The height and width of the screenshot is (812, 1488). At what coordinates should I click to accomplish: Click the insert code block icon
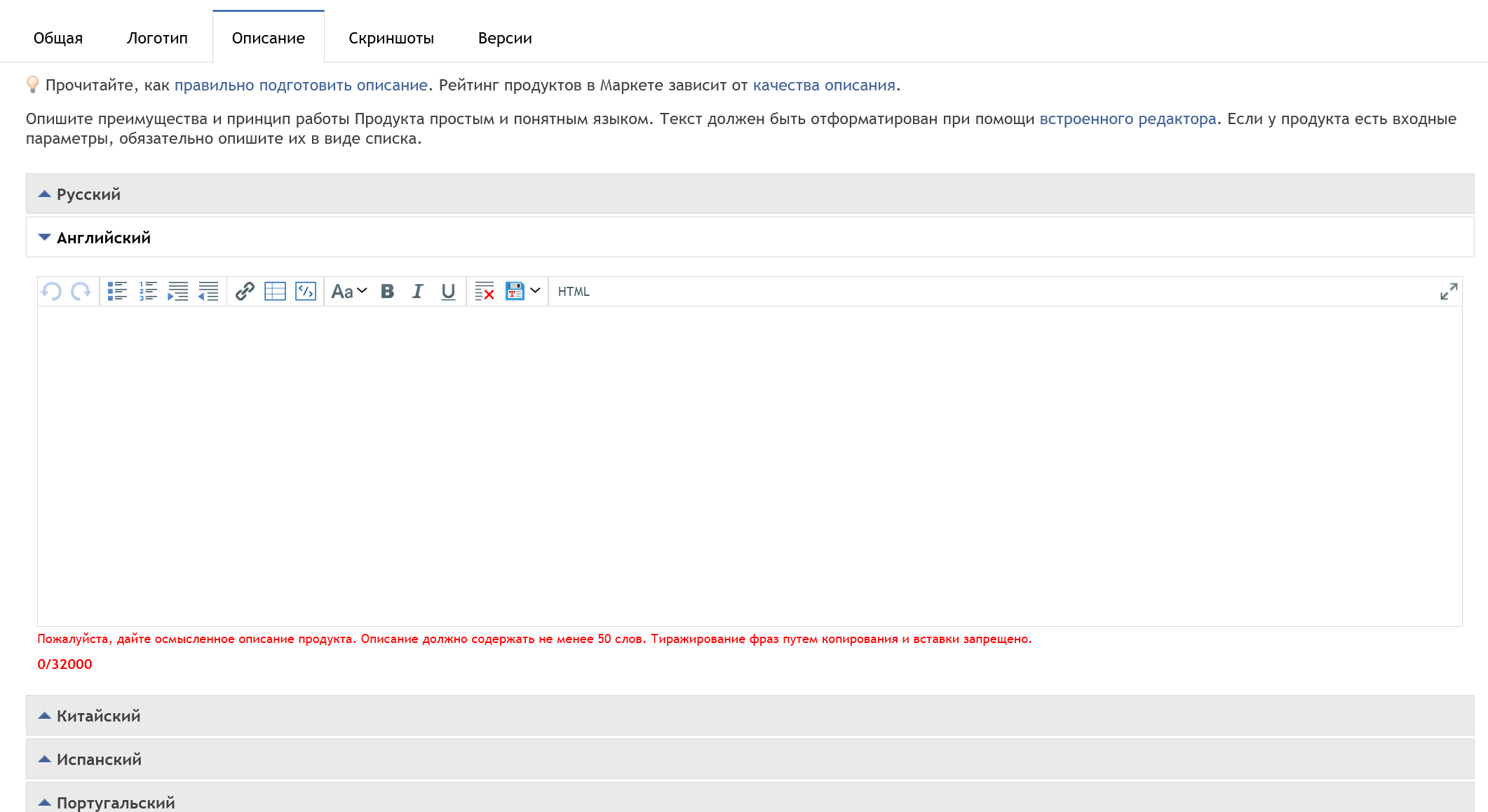coord(306,291)
